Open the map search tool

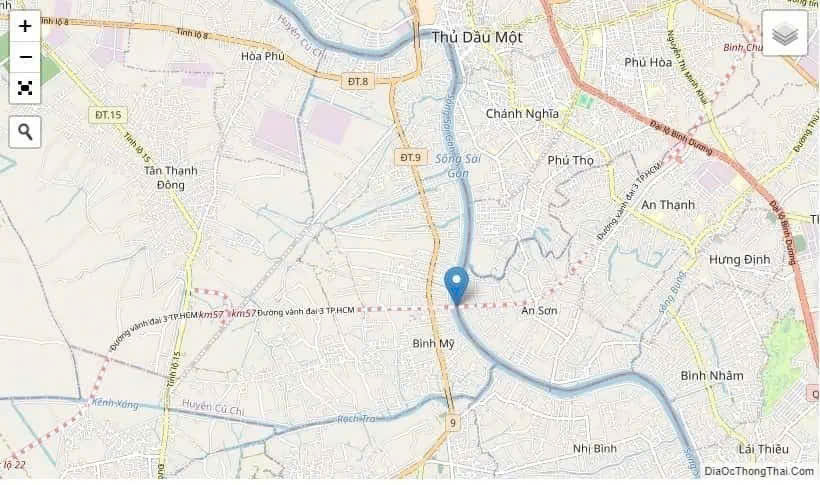pyautogui.click(x=25, y=132)
